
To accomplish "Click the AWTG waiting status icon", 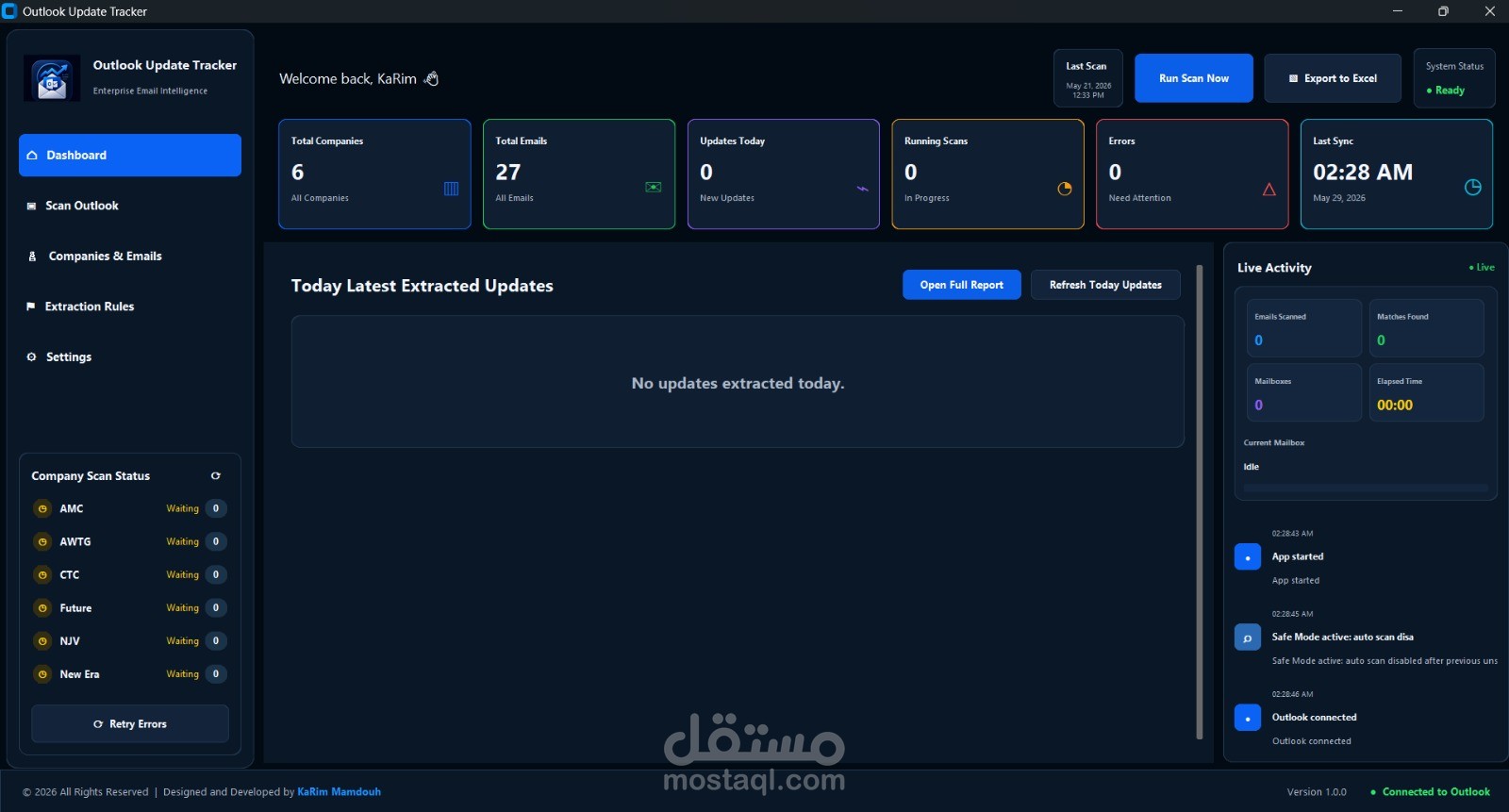I will [x=42, y=541].
